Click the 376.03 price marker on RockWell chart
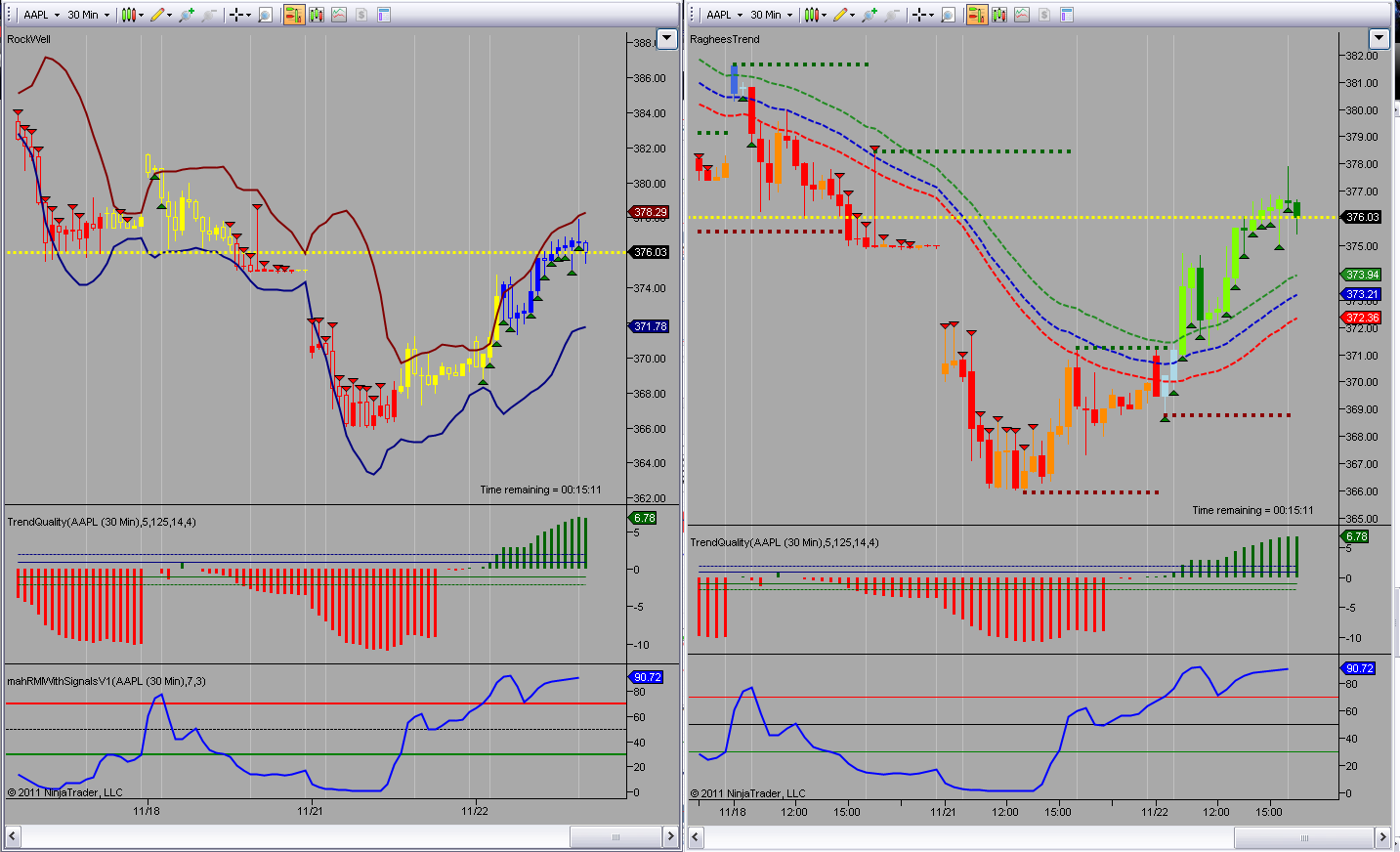Viewport: 1400px width, 852px height. pyautogui.click(x=650, y=252)
